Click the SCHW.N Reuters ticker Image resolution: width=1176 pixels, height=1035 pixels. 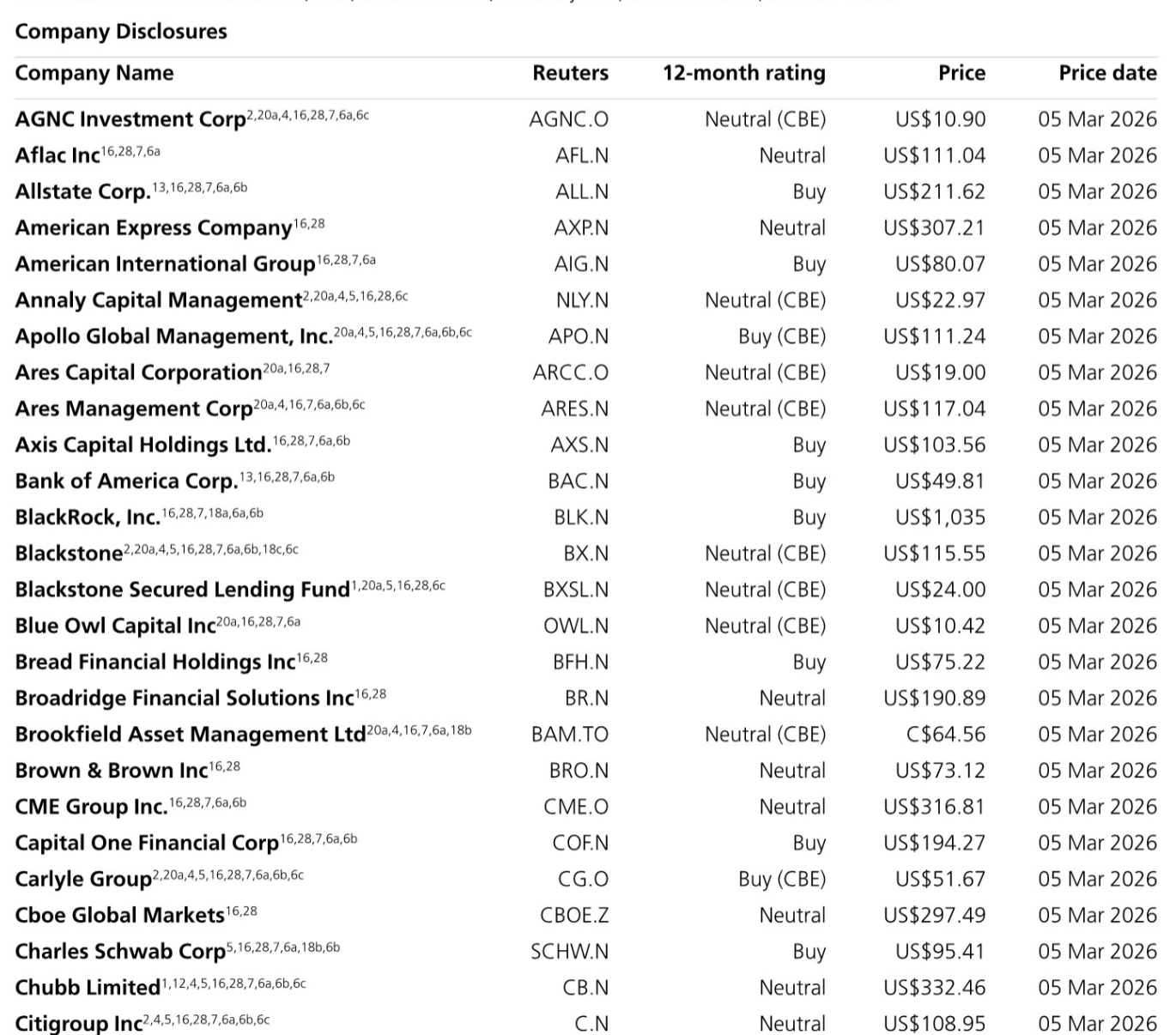[570, 952]
